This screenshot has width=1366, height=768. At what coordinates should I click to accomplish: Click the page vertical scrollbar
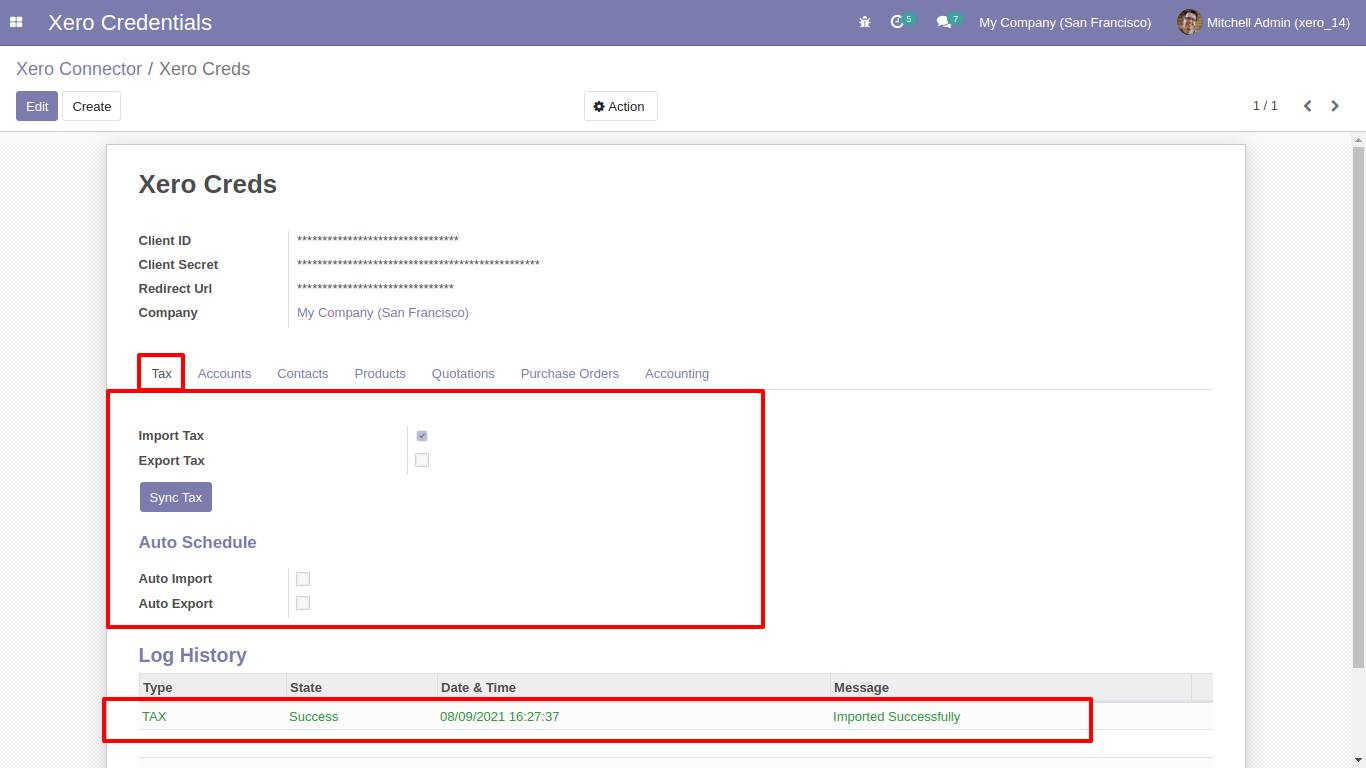(x=1358, y=407)
